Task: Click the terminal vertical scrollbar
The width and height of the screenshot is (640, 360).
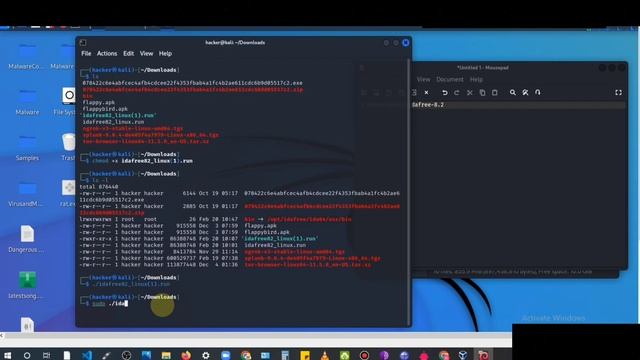Action: (409, 192)
